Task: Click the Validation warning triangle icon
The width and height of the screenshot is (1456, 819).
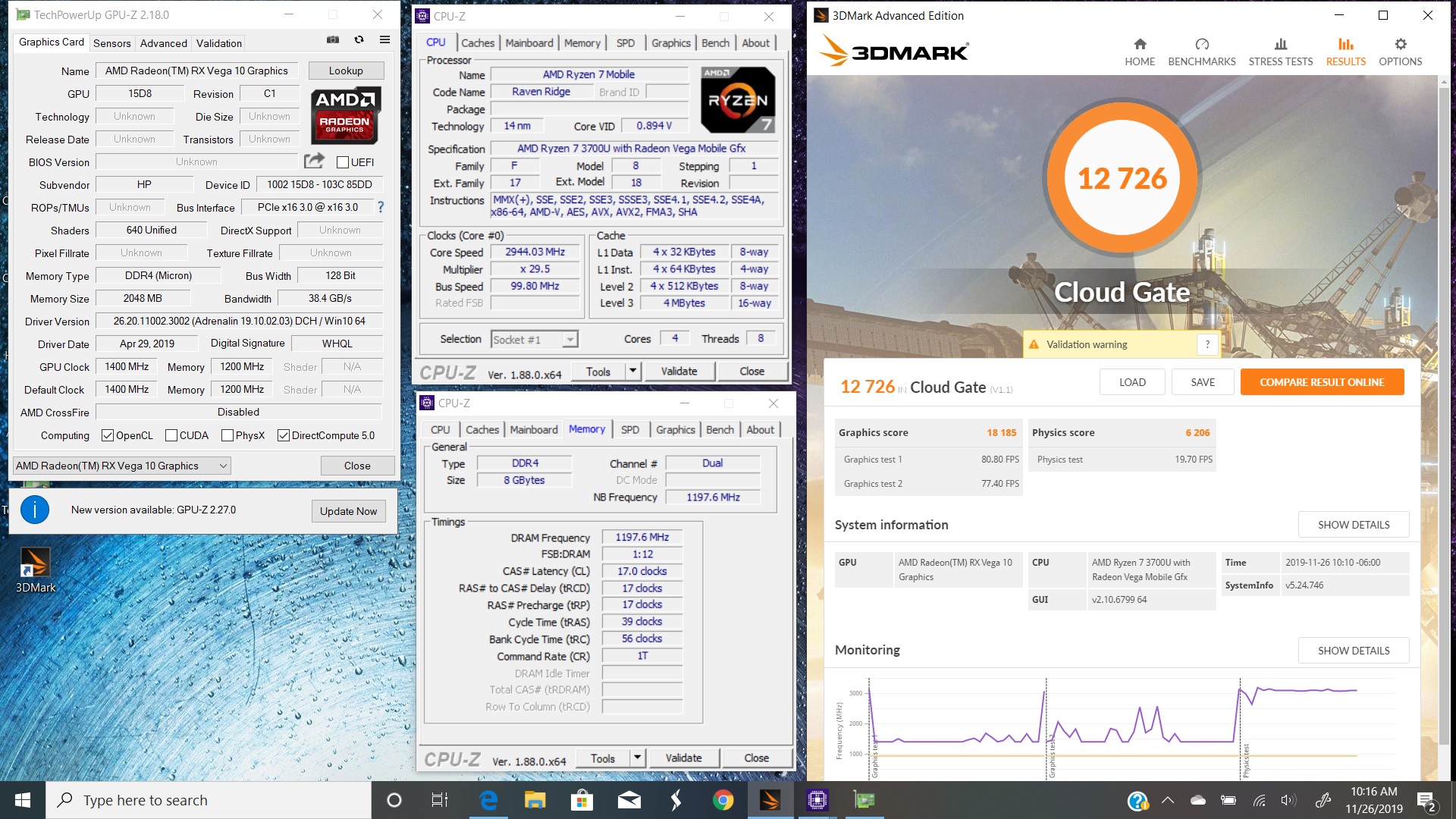Action: 1034,344
